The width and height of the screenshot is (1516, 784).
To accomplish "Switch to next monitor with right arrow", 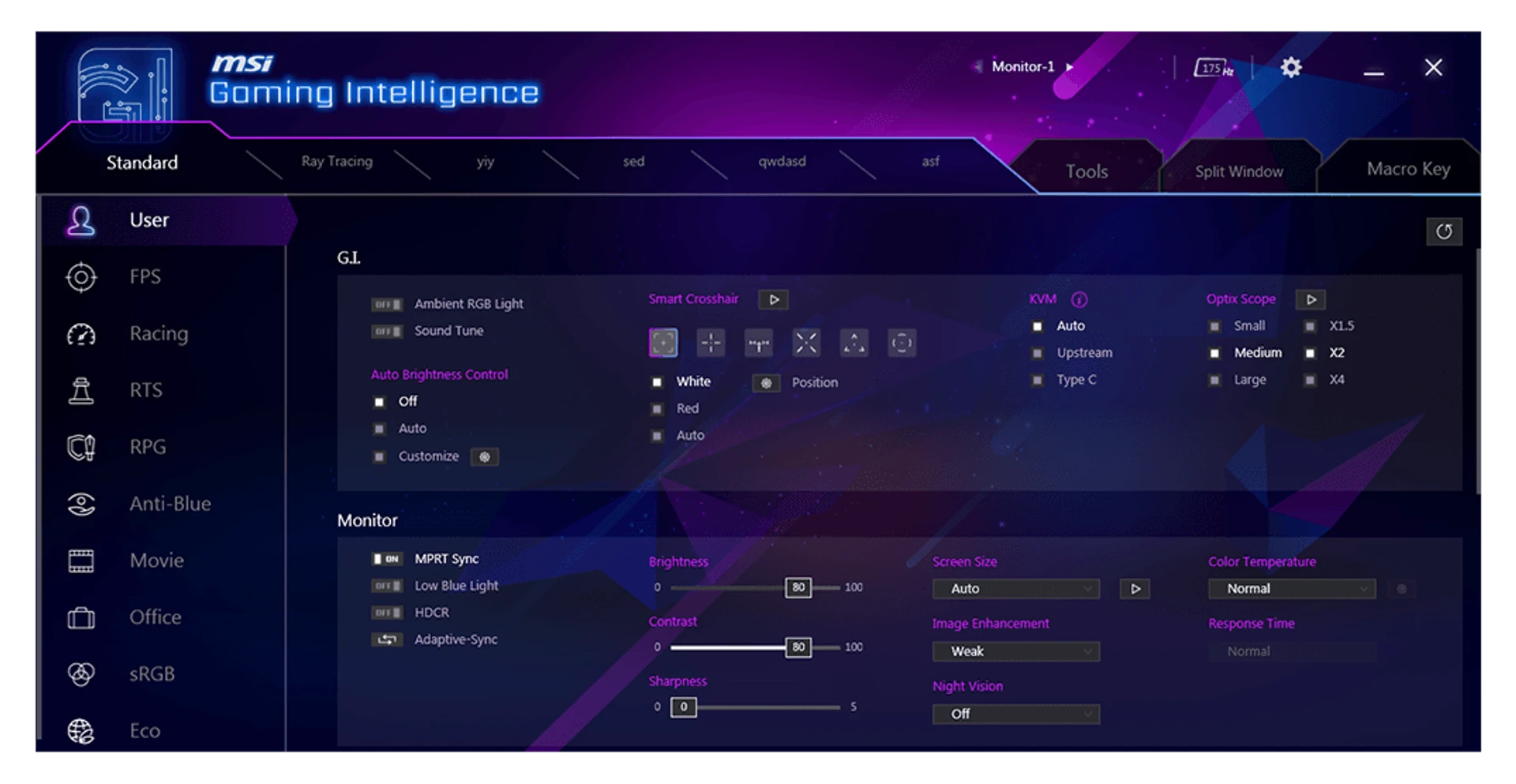I will 1070,67.
